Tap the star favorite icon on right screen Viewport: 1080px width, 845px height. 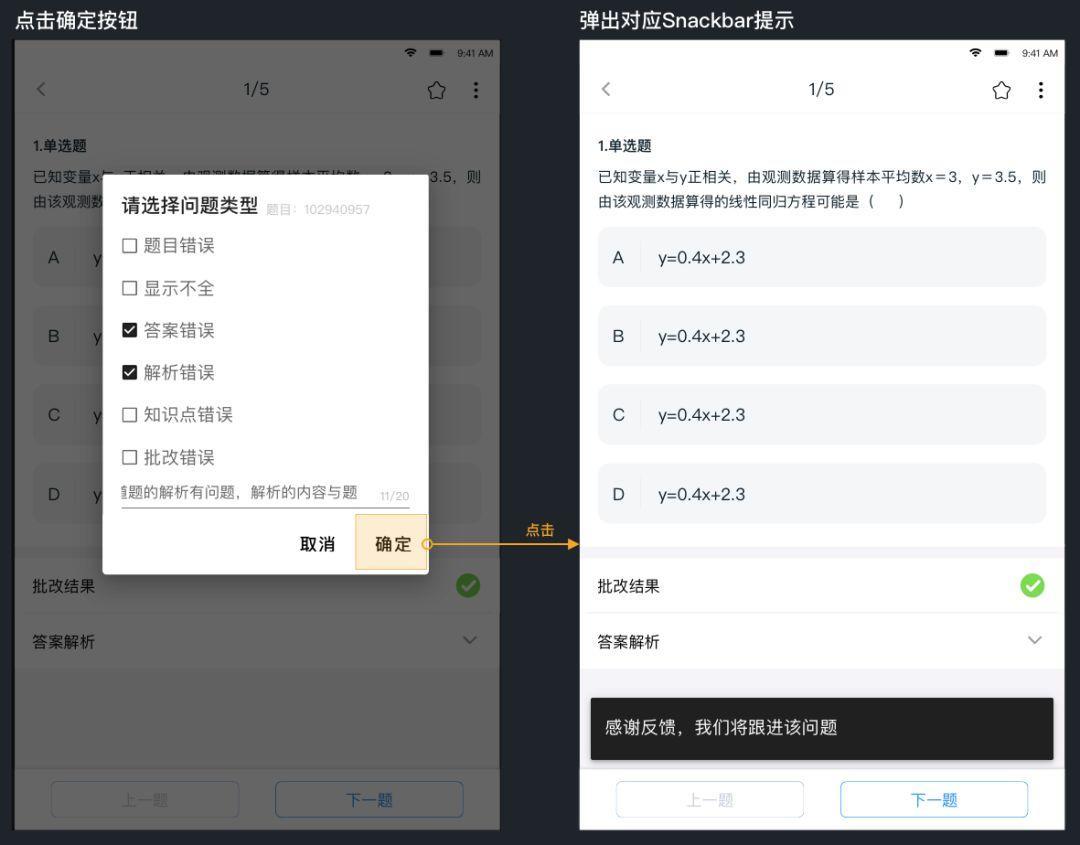click(1001, 90)
